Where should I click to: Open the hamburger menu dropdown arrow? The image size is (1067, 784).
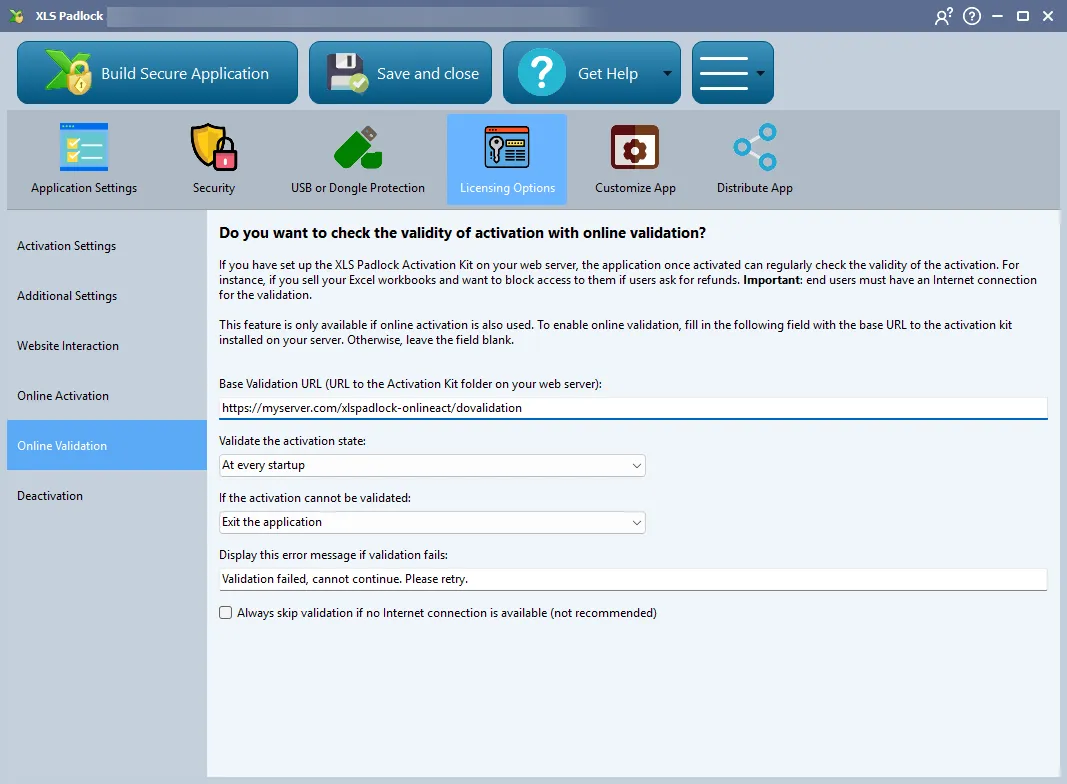[760, 74]
